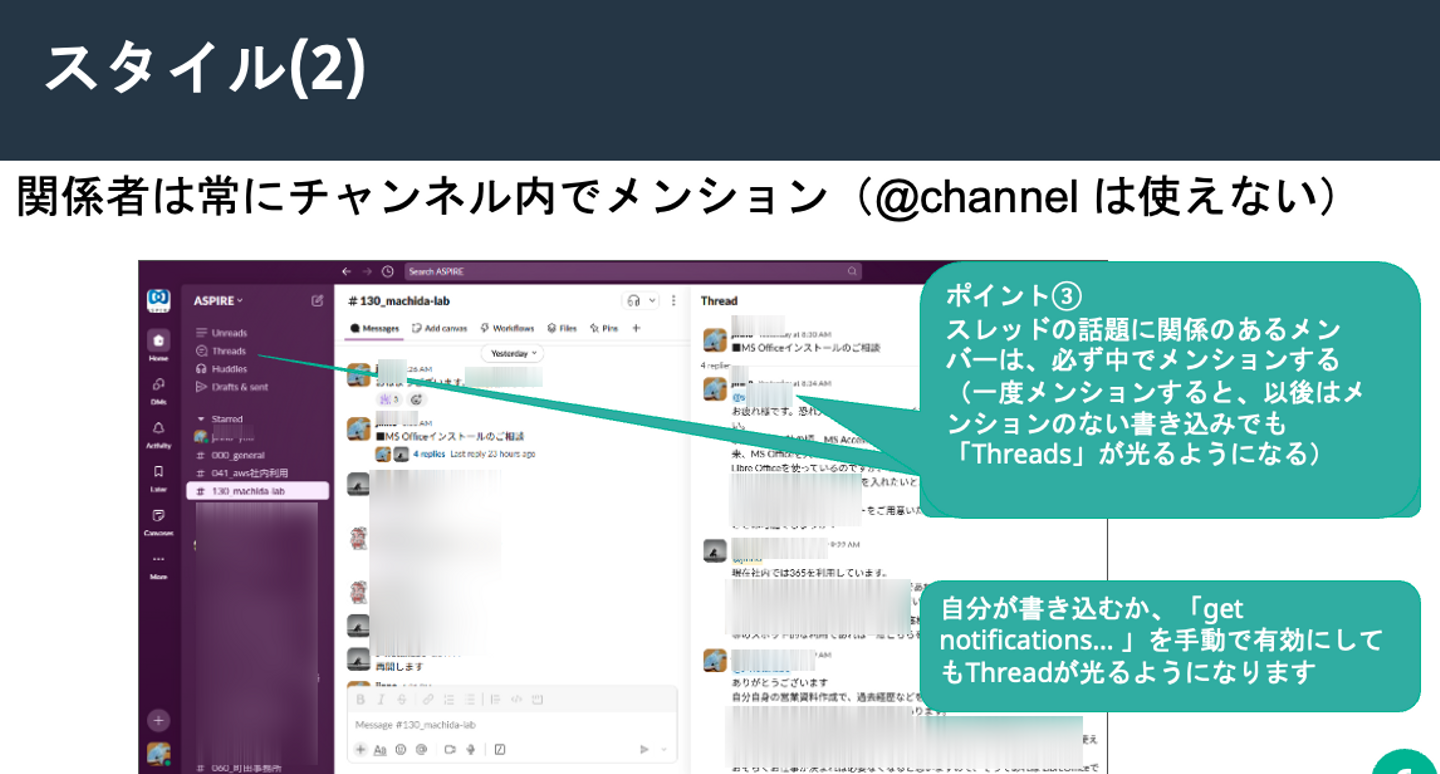Open the history clock icon
Screen dimensions: 1440x774
387,271
